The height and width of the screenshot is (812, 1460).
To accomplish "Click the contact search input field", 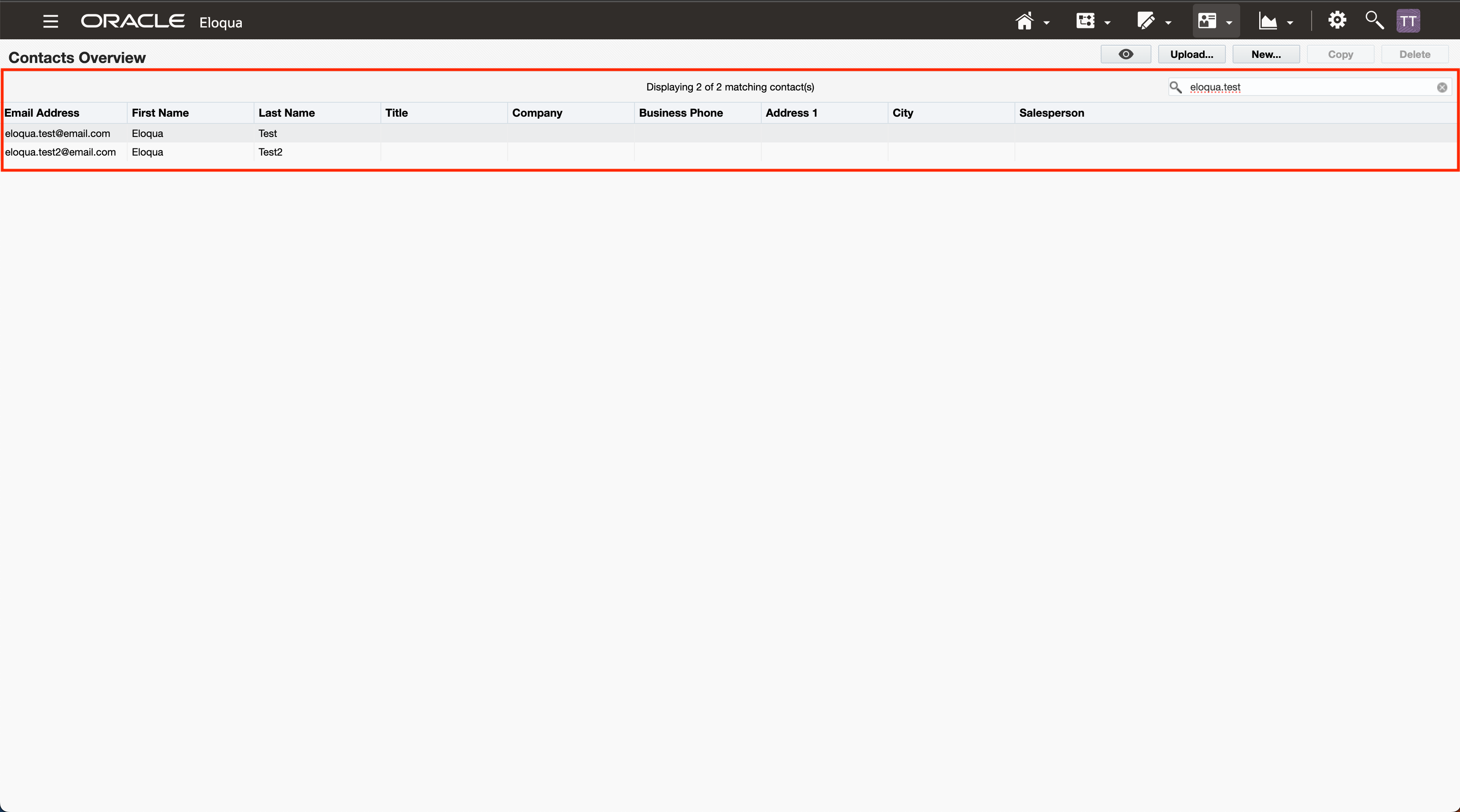I will (1309, 87).
